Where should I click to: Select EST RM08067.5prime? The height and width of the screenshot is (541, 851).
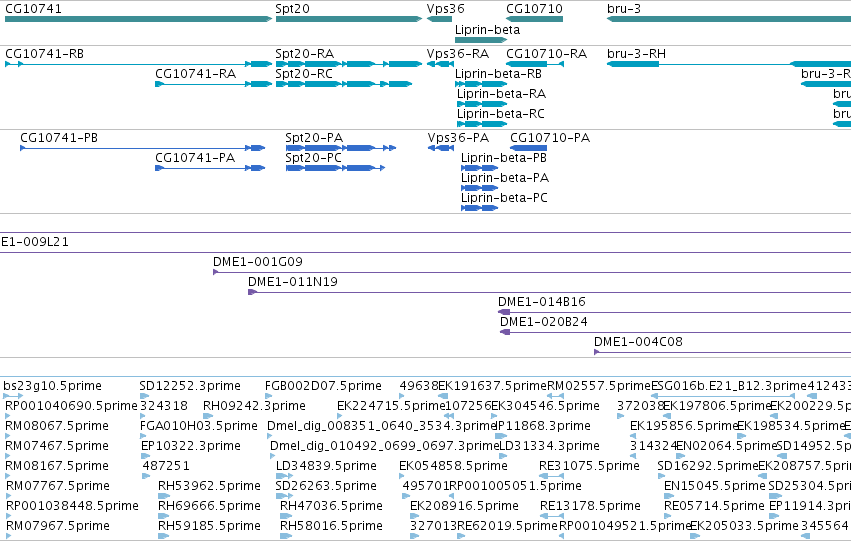click(57, 427)
